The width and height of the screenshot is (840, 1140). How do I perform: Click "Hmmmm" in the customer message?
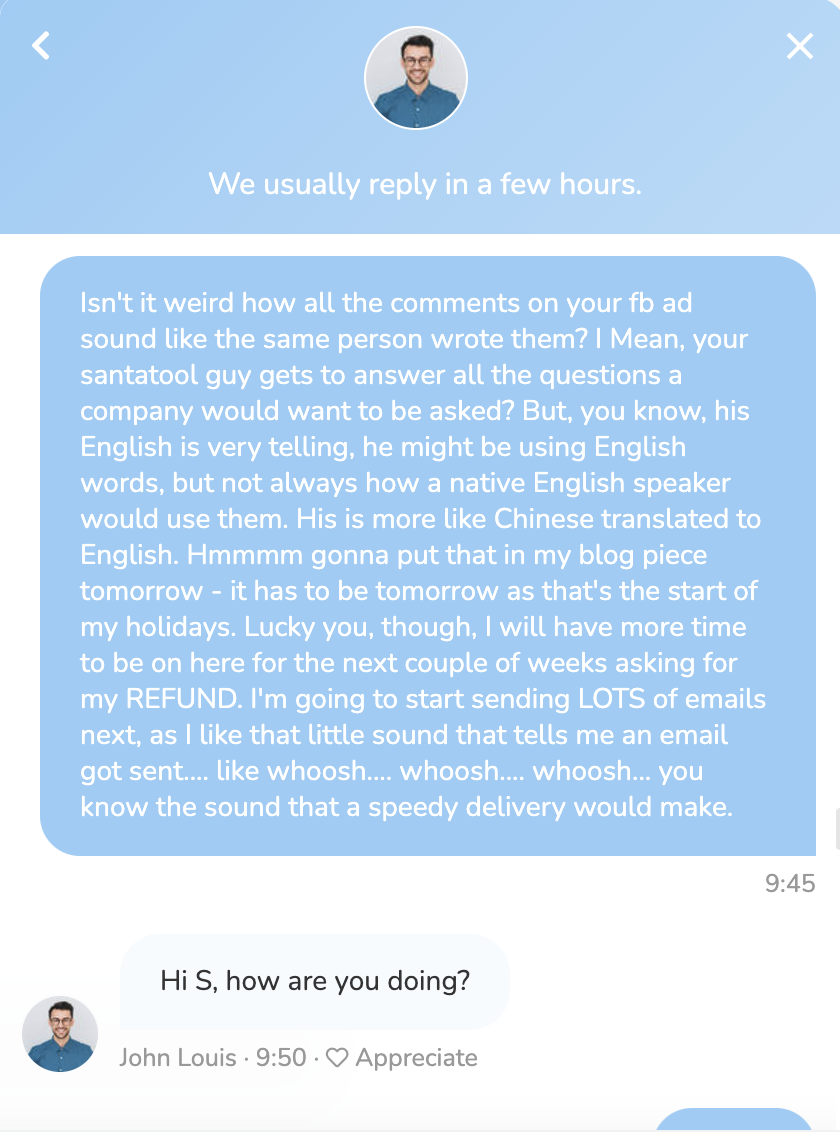(264, 554)
